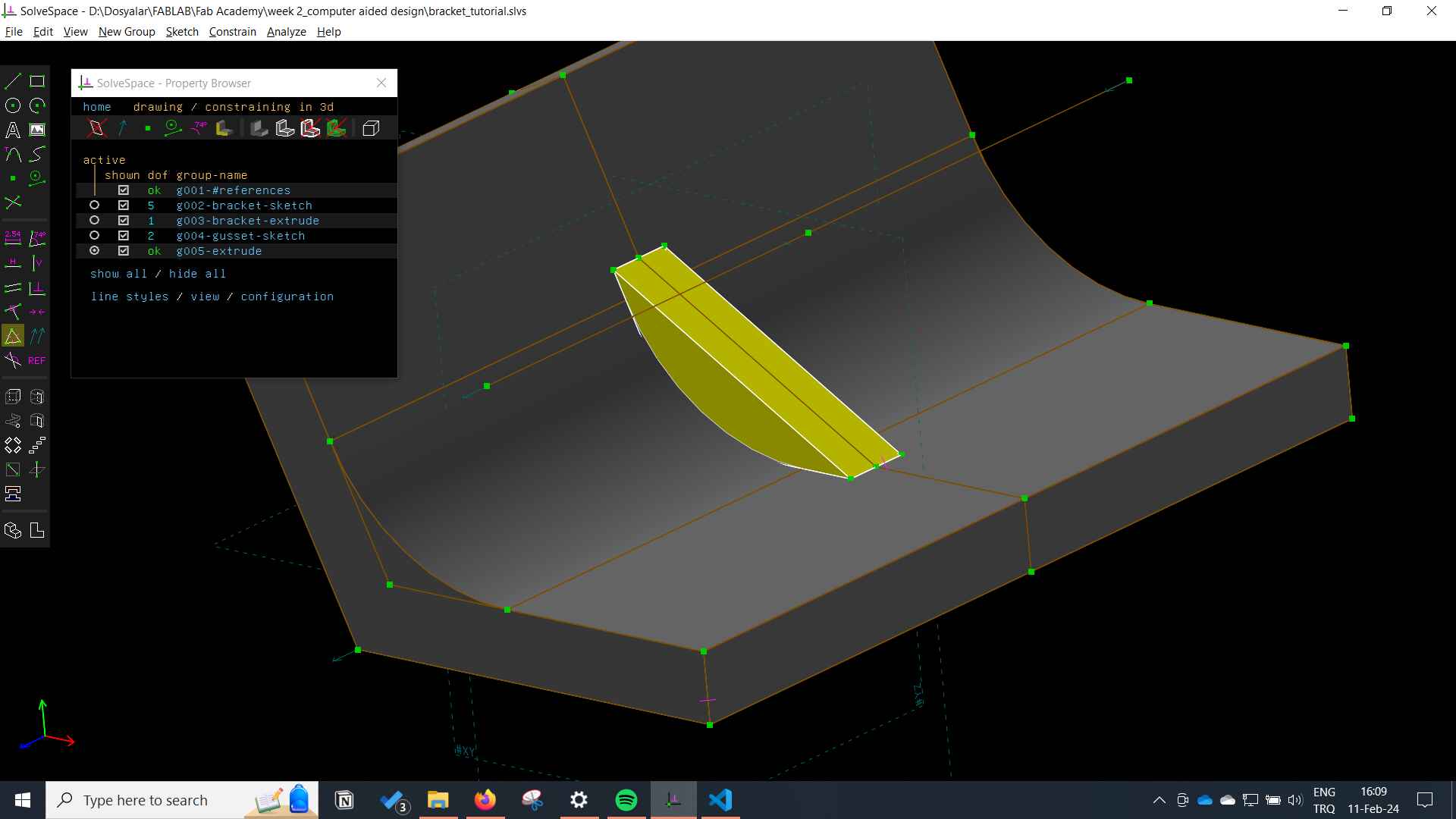The width and height of the screenshot is (1456, 819).
Task: Select the Datum Point tool
Action: click(x=13, y=178)
